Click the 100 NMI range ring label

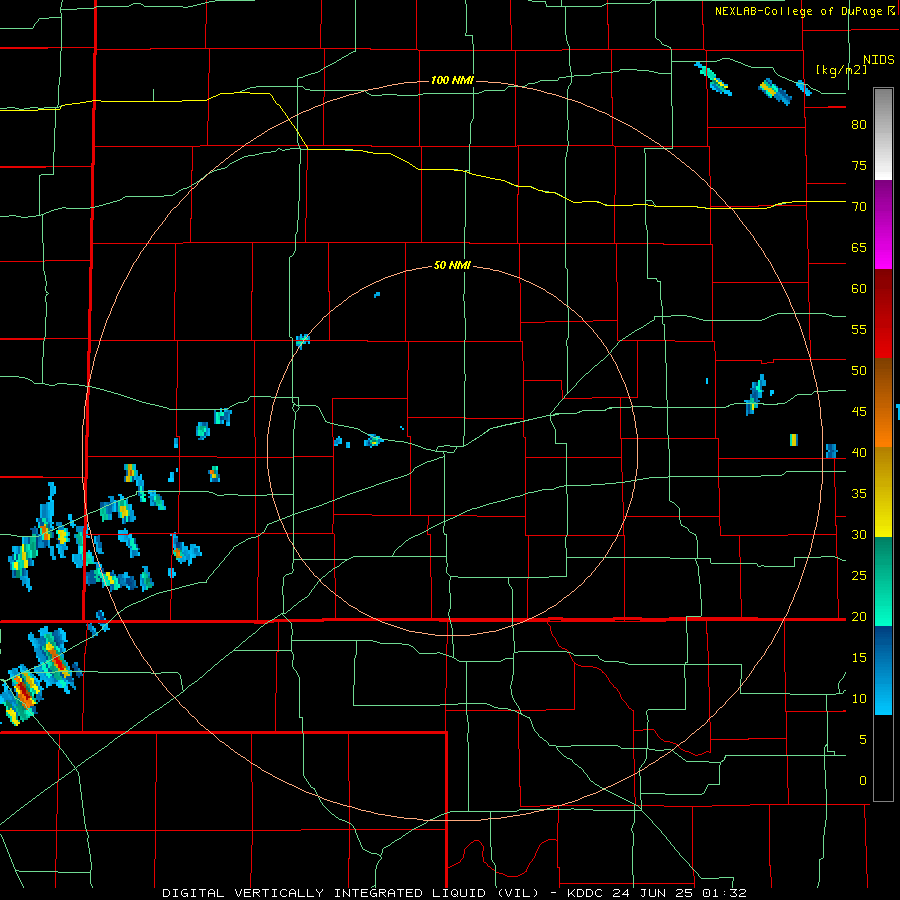[452, 80]
